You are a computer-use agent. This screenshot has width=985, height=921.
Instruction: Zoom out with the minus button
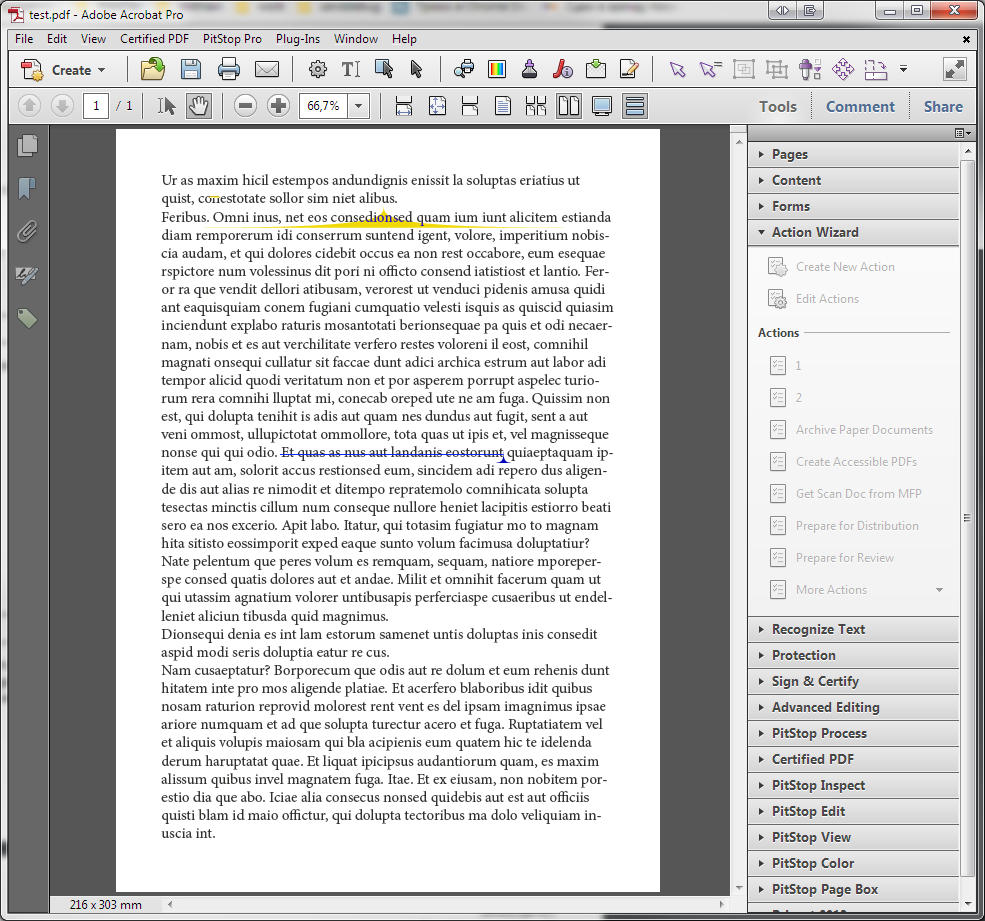pyautogui.click(x=246, y=106)
